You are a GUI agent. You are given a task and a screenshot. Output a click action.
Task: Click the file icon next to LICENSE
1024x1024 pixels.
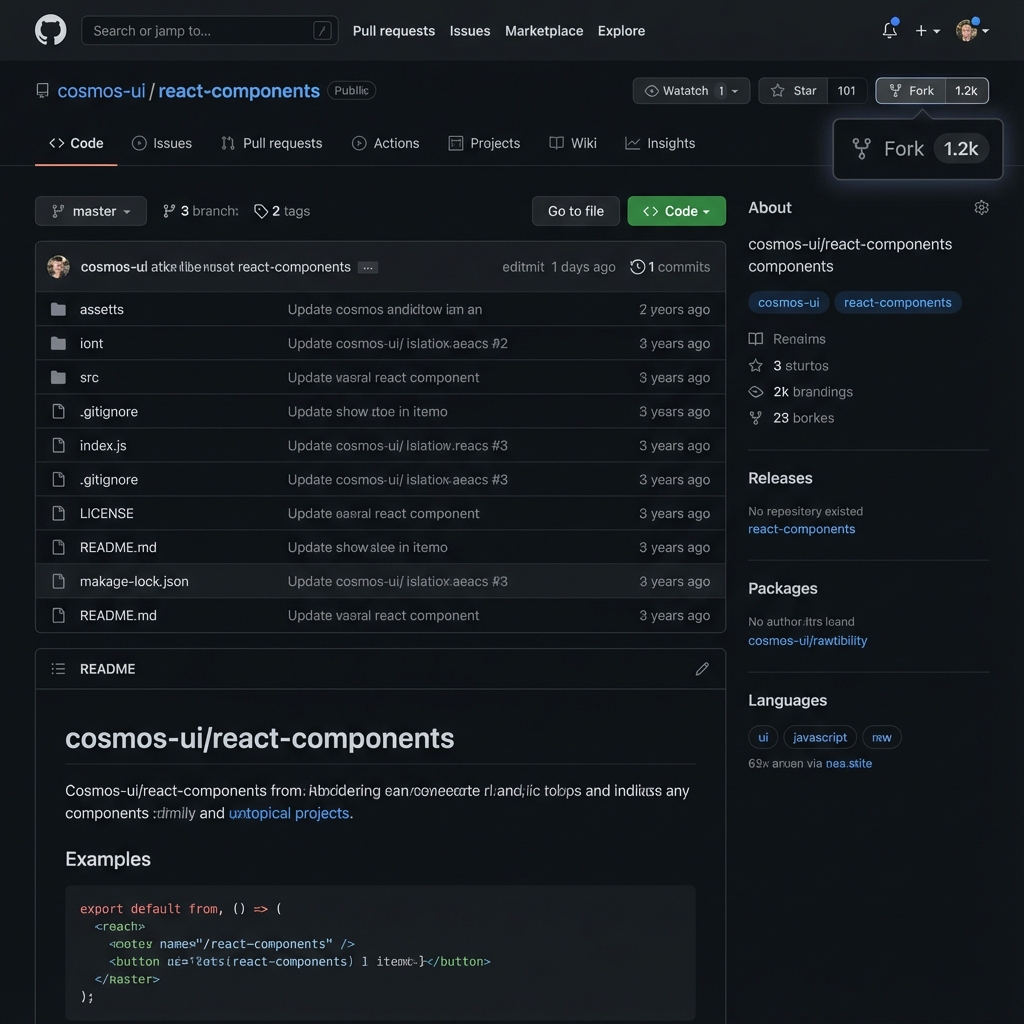[x=58, y=513]
